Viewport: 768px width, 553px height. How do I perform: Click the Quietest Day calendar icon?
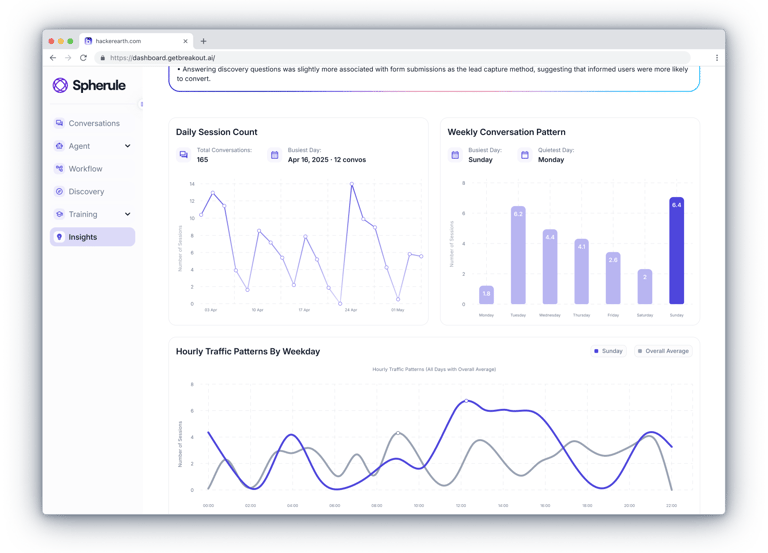[525, 155]
